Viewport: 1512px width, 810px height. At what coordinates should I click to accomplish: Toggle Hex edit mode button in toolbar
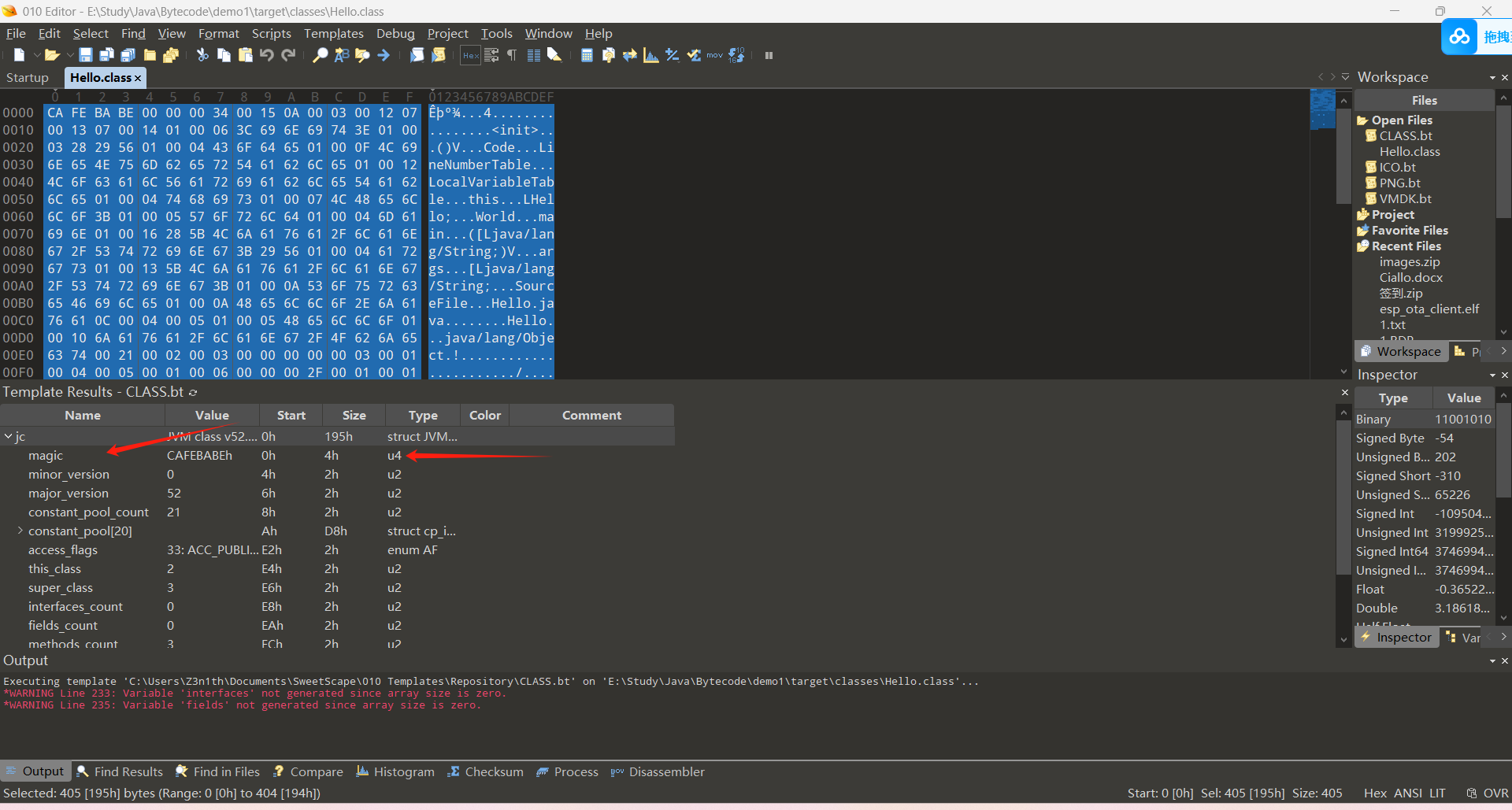(x=470, y=55)
